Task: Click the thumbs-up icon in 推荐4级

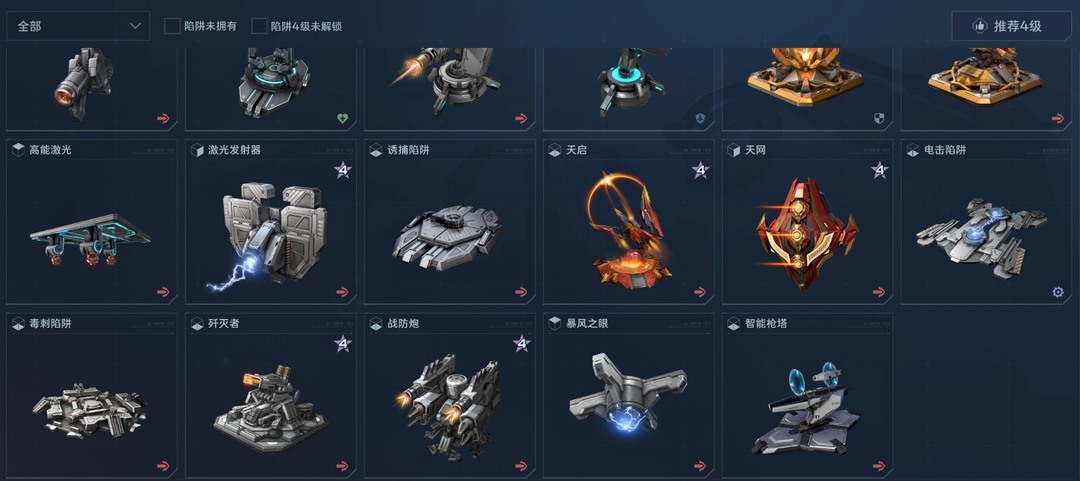Action: [x=979, y=26]
